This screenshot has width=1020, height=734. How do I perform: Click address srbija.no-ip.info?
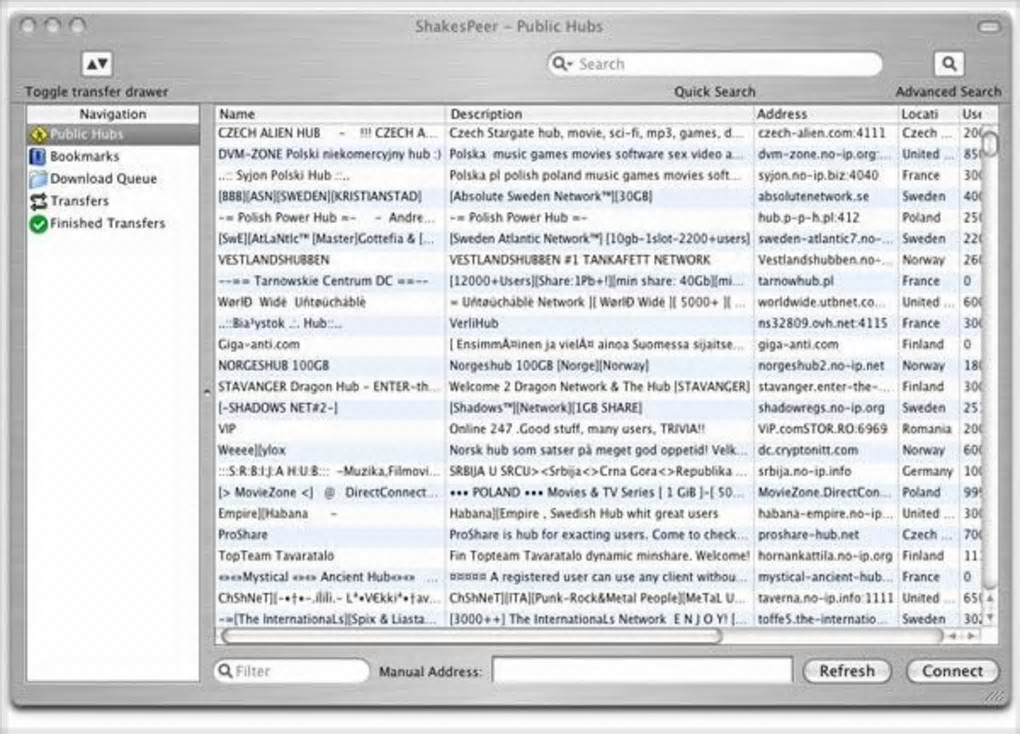[x=805, y=471]
